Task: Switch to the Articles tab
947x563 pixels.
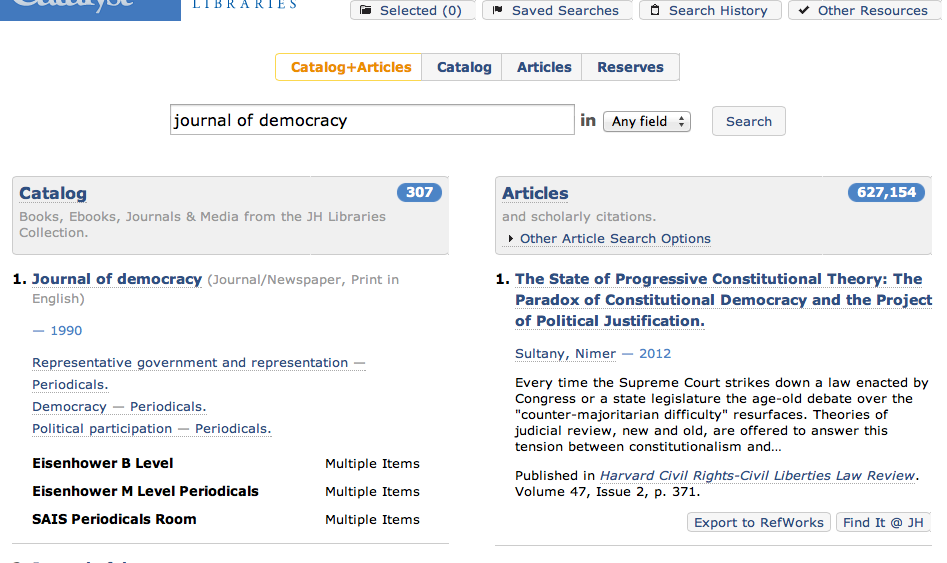Action: point(544,67)
